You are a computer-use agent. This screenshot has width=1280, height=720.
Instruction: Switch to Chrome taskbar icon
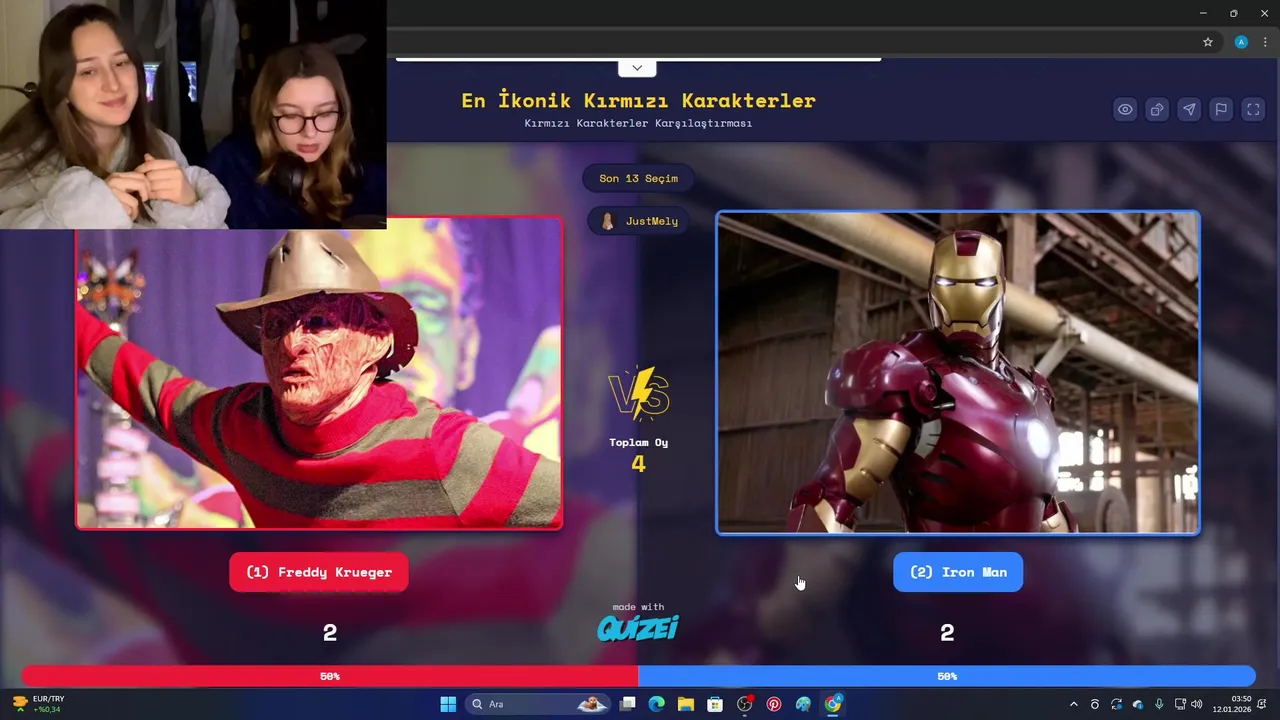click(x=832, y=704)
